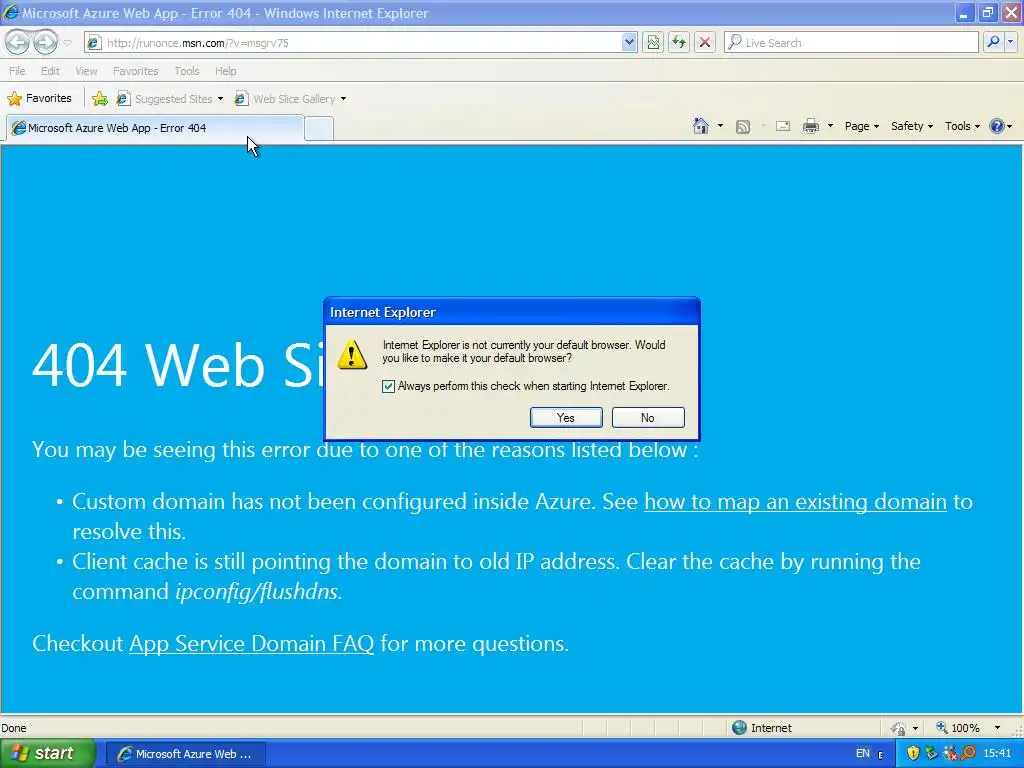This screenshot has height=768, width=1024.
Task: Open the Help question mark icon menu
Action: click(1000, 126)
